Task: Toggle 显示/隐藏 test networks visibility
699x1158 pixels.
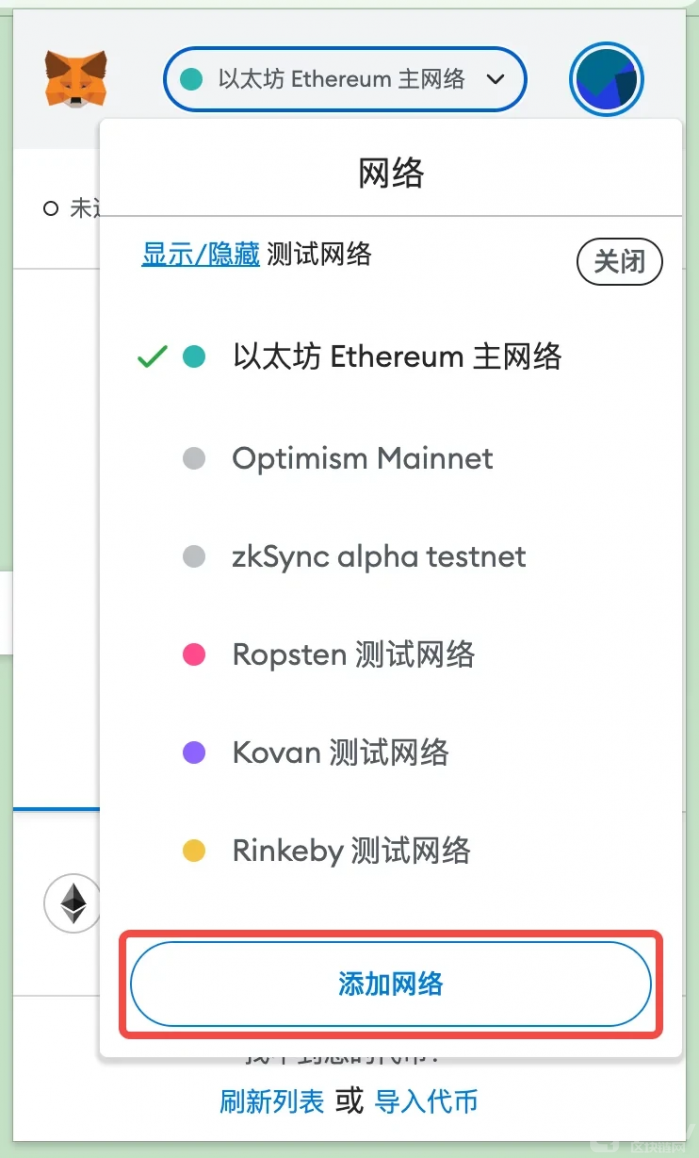Action: tap(200, 255)
